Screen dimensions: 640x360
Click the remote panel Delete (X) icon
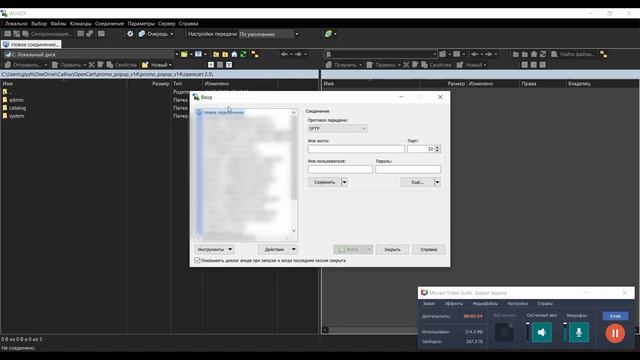406,65
